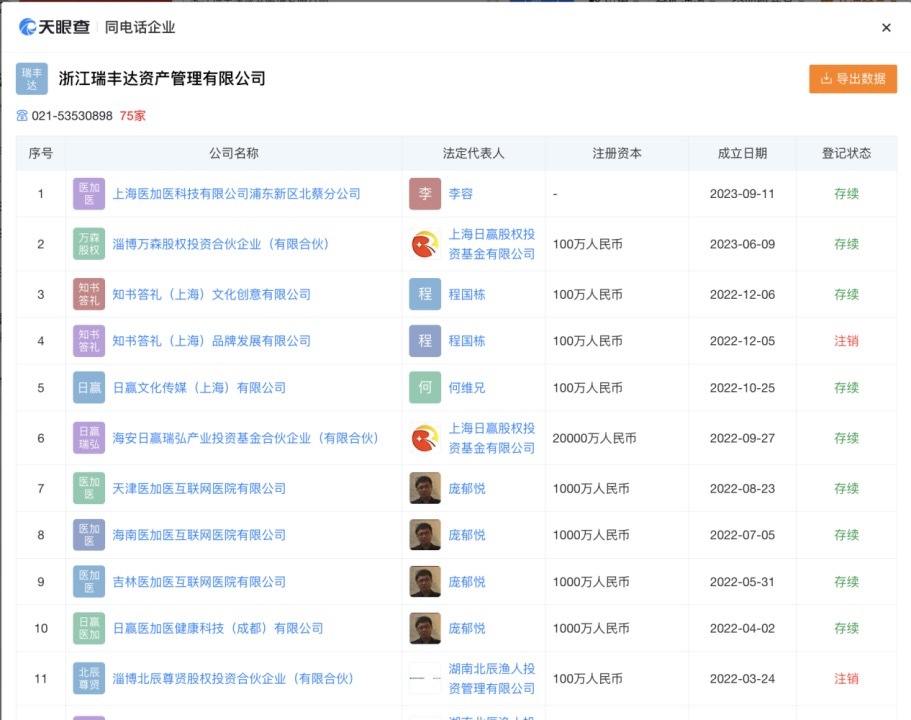911x720 pixels.
Task: Click the 医加医 logo beside 天津医加医
Action: coord(89,489)
